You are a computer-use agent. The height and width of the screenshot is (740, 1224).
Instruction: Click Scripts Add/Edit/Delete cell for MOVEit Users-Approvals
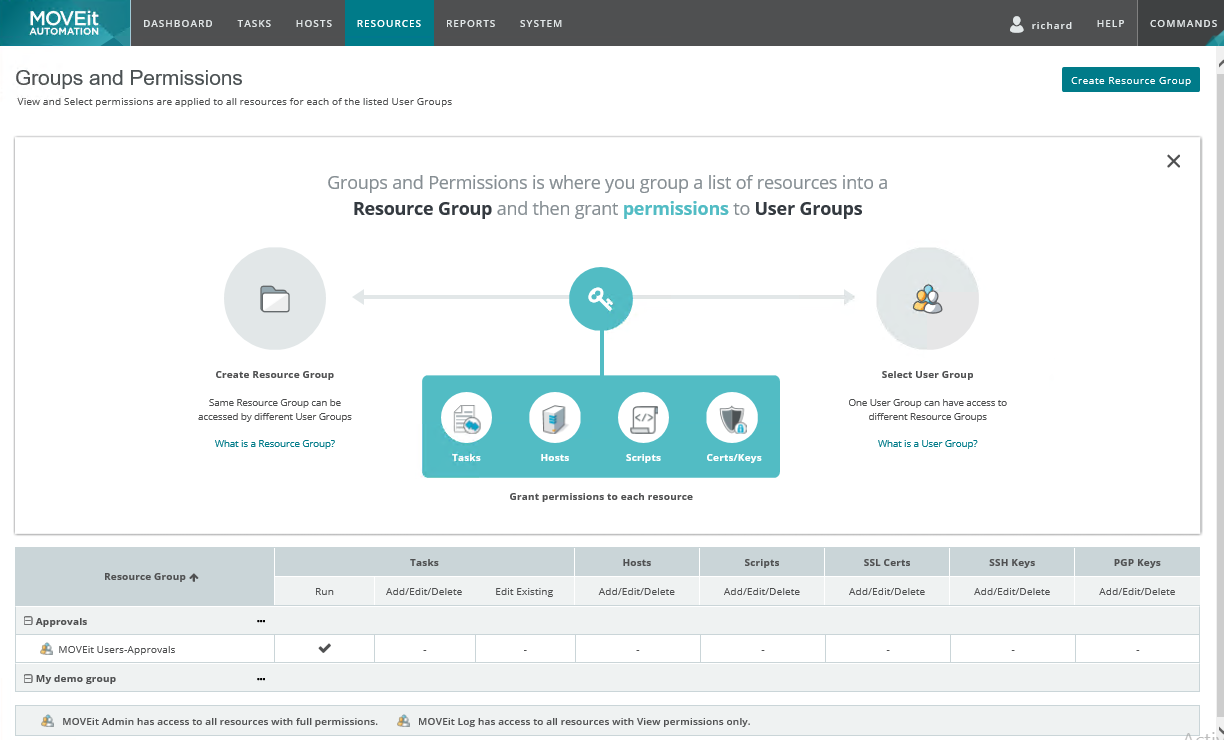pos(762,649)
